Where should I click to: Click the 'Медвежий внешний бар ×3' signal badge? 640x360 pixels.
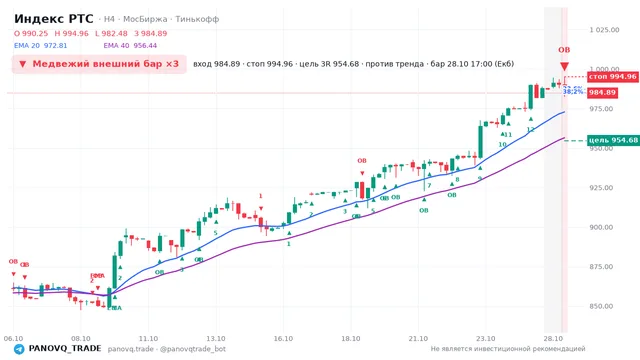(99, 64)
